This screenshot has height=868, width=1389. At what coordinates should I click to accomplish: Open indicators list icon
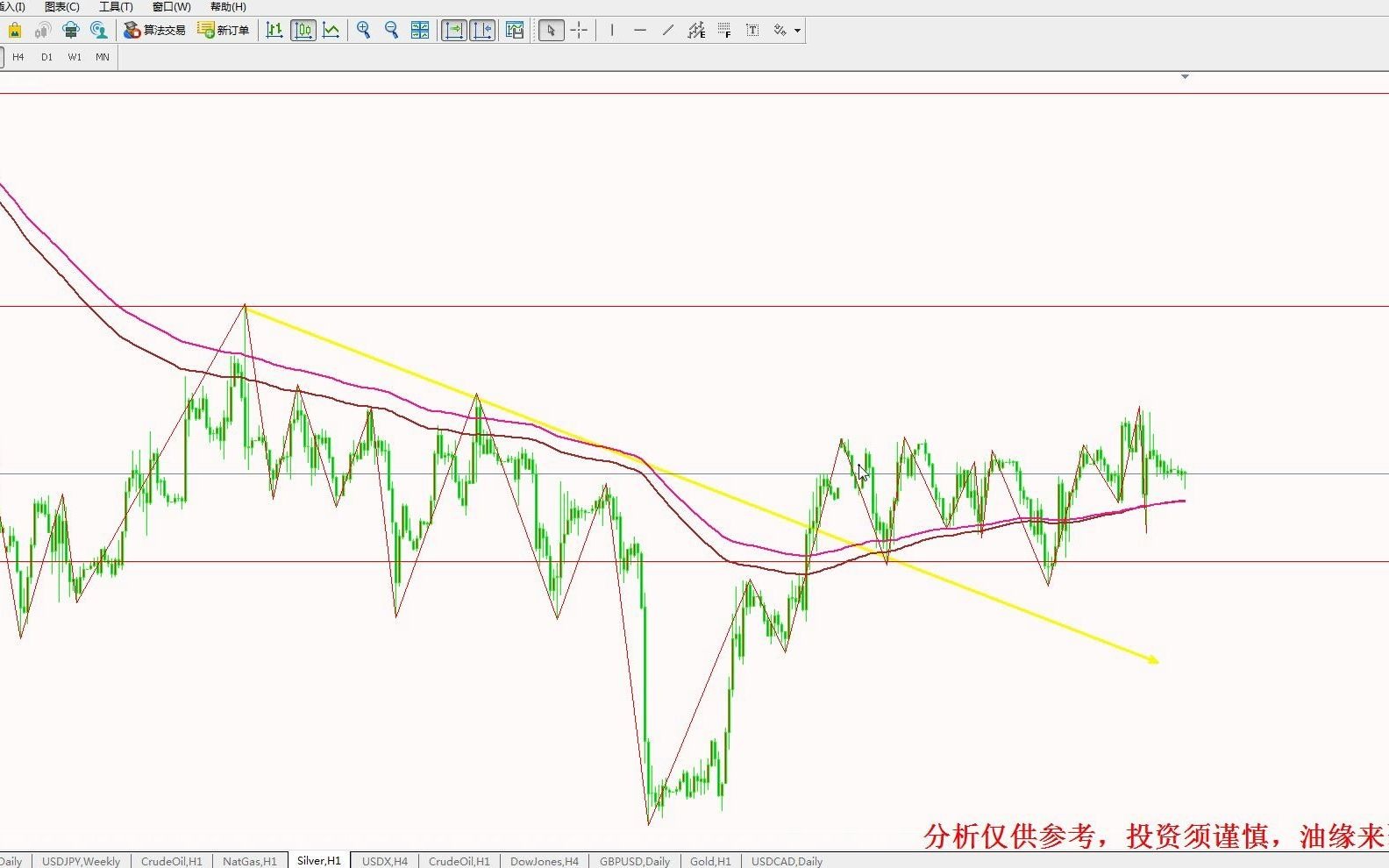point(516,31)
